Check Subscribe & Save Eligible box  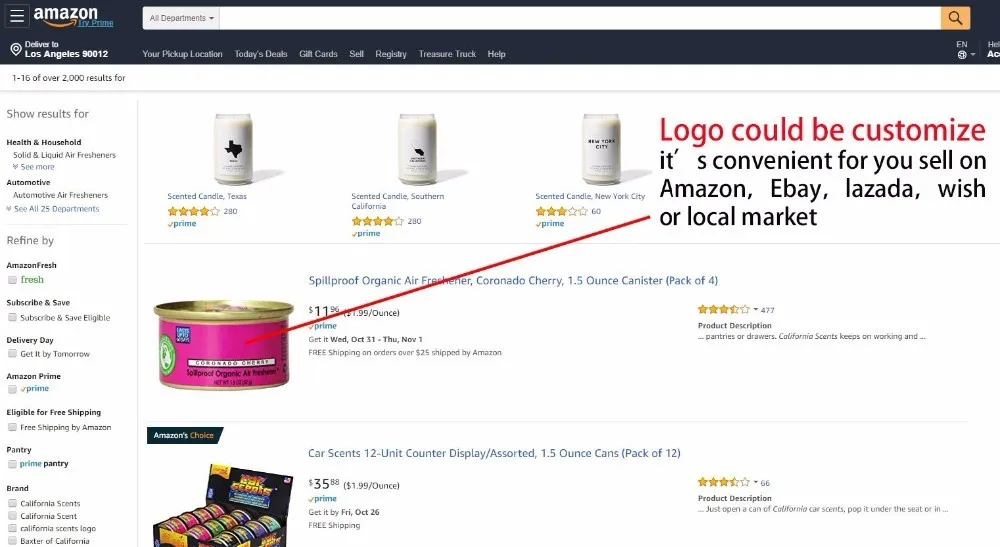(x=12, y=317)
